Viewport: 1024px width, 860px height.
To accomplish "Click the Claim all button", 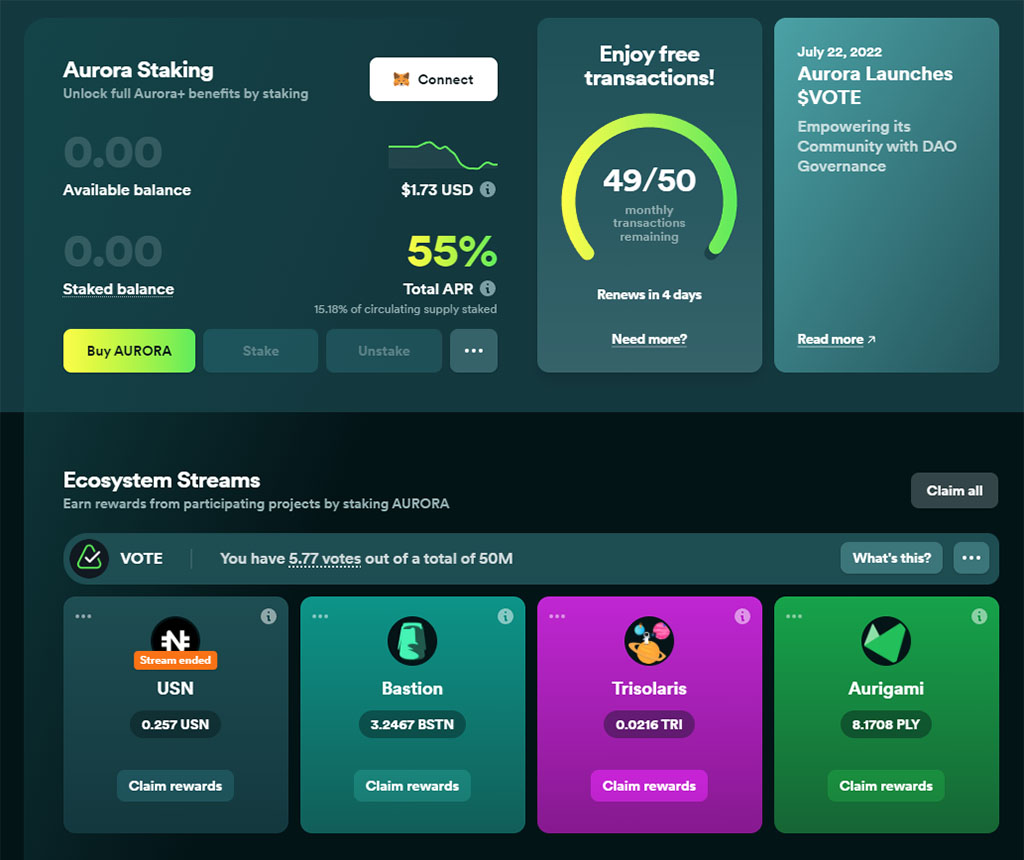I will (x=954, y=490).
